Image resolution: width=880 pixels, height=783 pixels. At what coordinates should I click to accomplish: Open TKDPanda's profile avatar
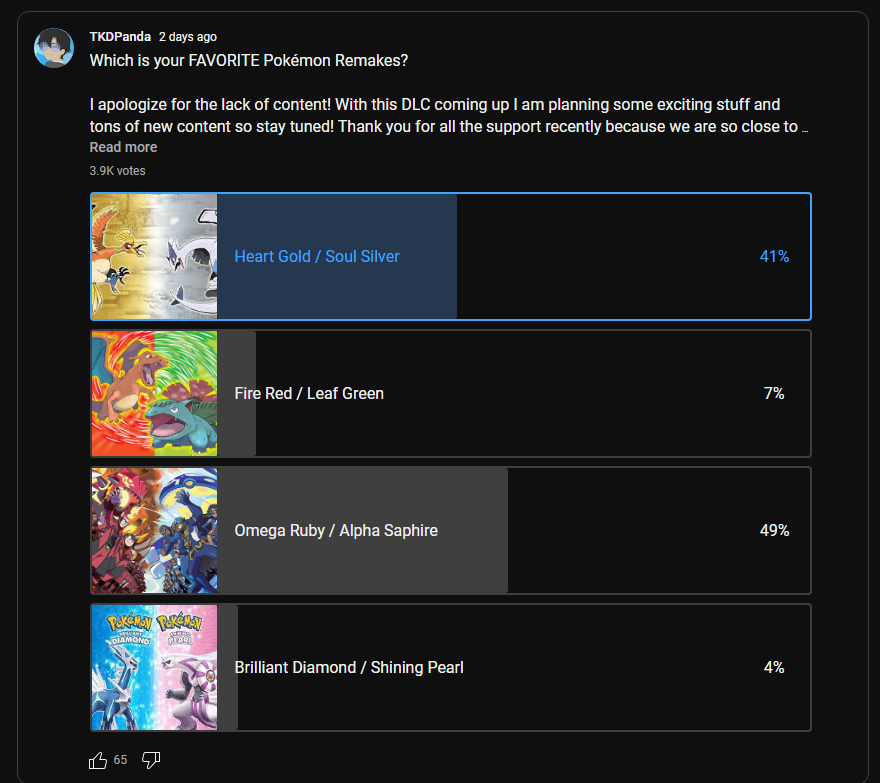pyautogui.click(x=54, y=48)
